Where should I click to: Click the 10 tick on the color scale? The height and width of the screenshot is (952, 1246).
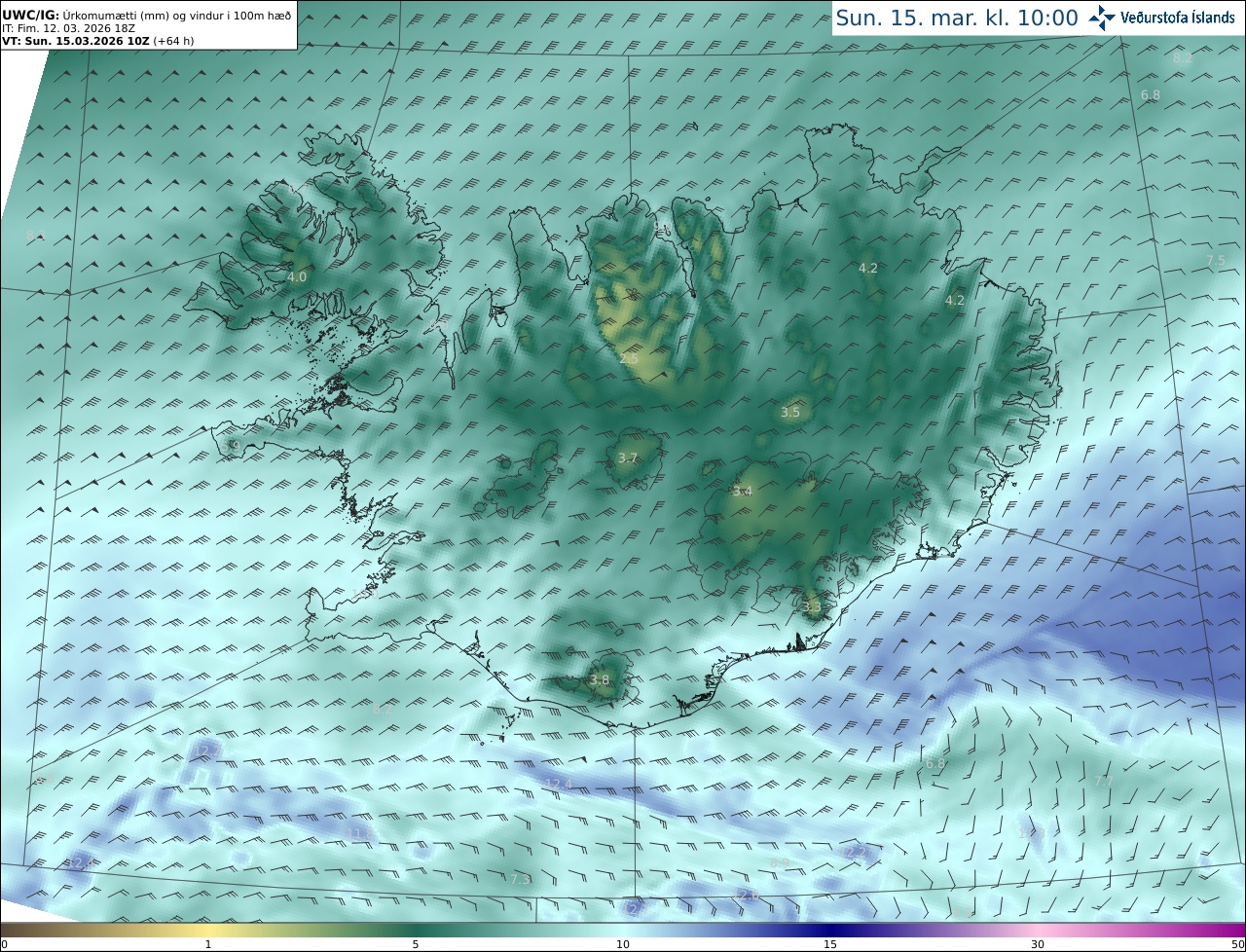click(x=623, y=944)
